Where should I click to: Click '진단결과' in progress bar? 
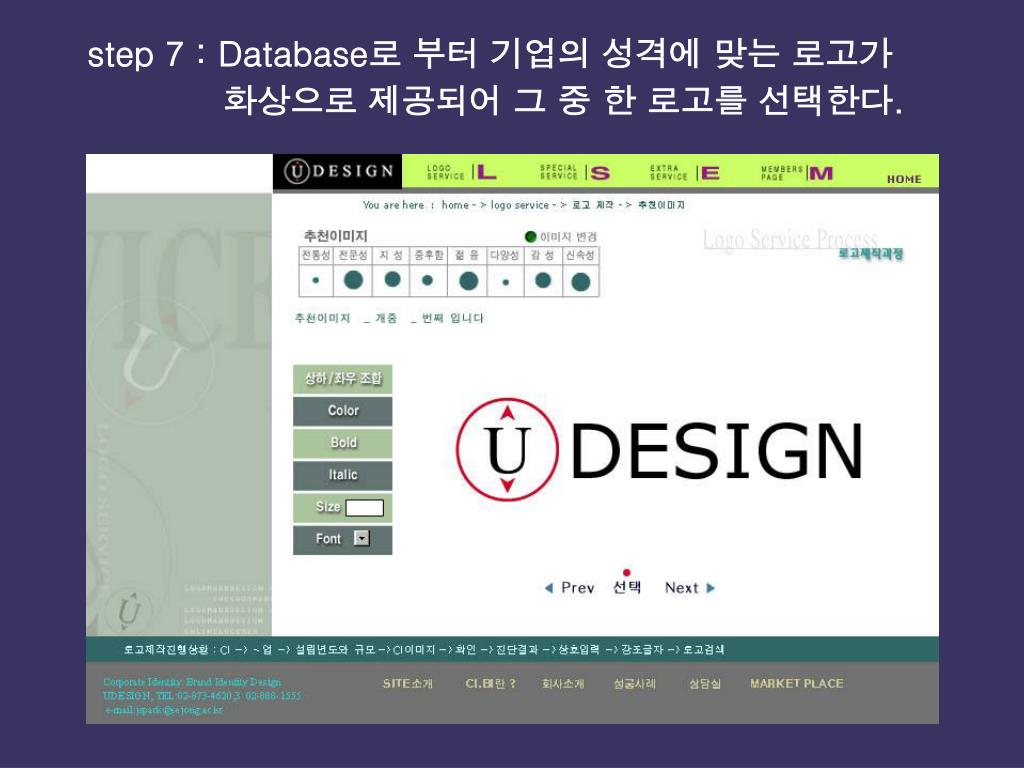[517, 650]
